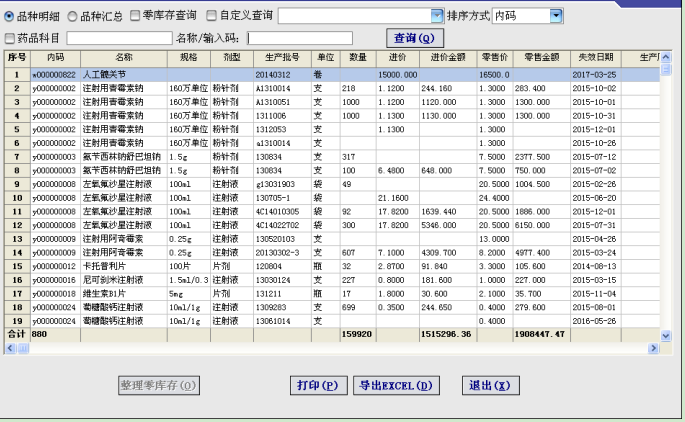Export data with 导出EXCEL(D) button
This screenshot has width=685, height=422.
pos(397,385)
